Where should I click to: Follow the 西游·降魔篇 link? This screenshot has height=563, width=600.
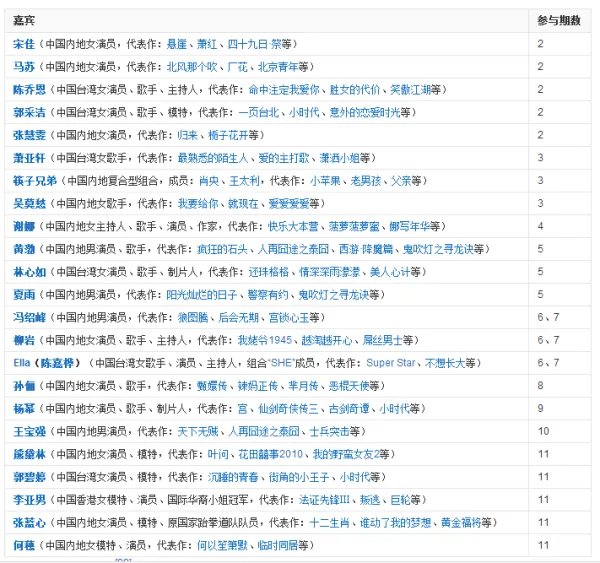(366, 249)
